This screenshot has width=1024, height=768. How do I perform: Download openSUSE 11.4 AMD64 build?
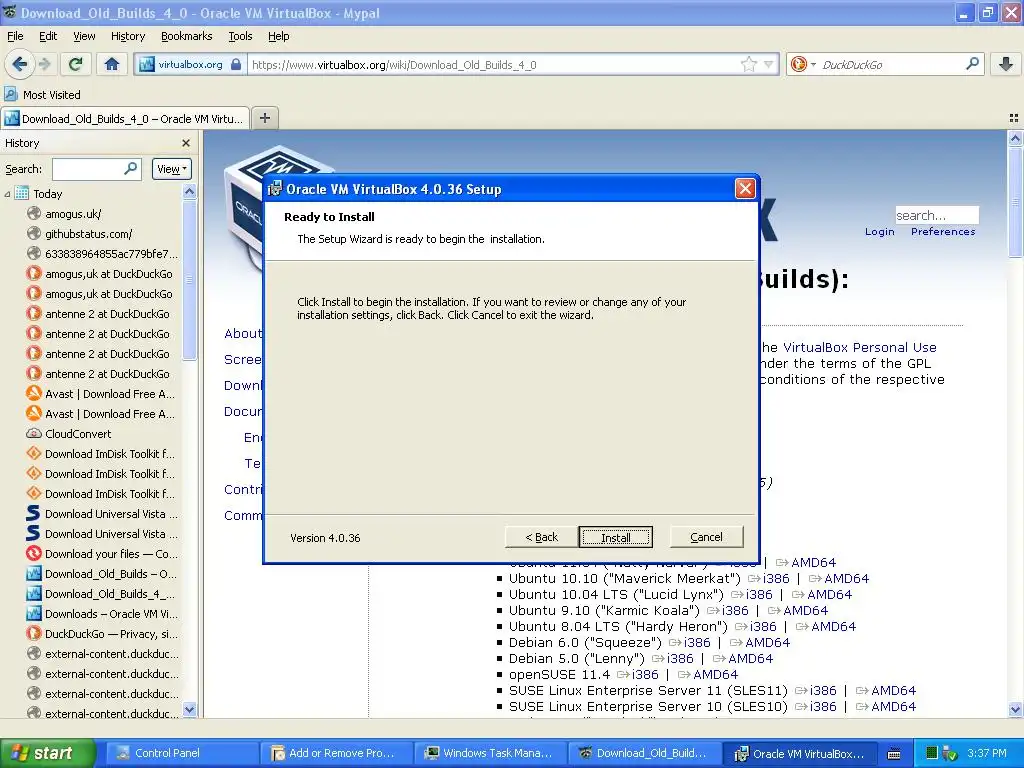(715, 675)
